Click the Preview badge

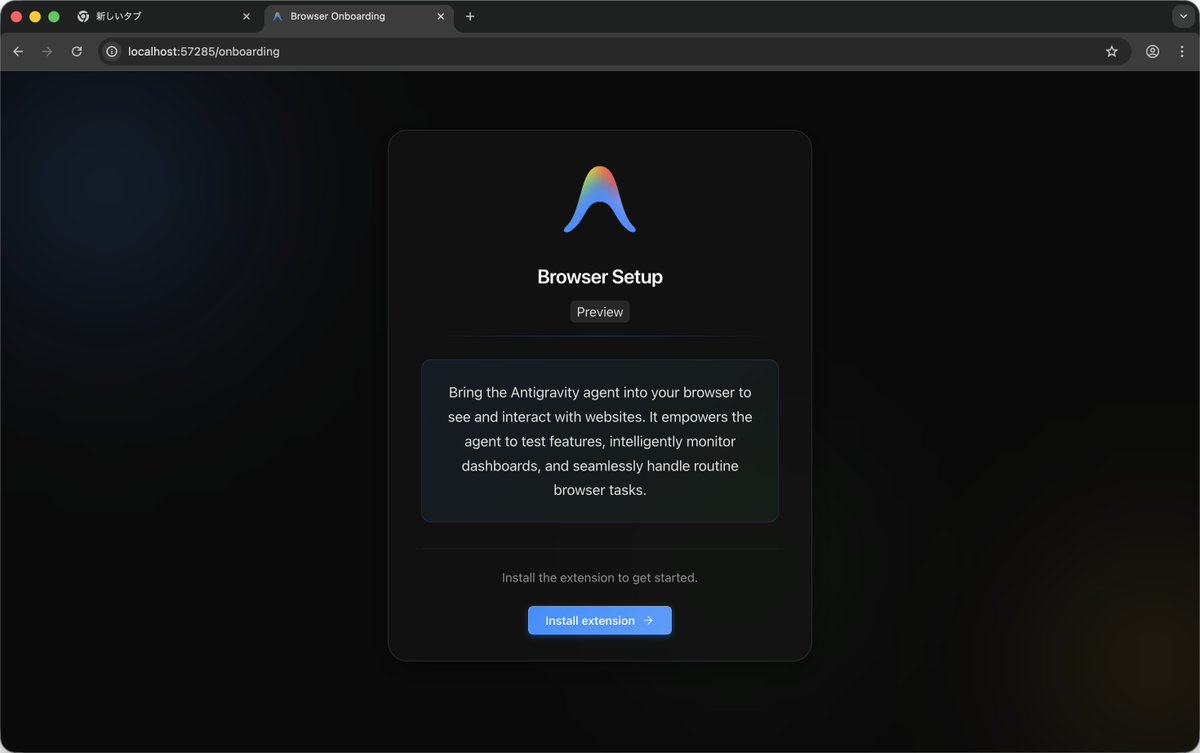[x=599, y=311]
